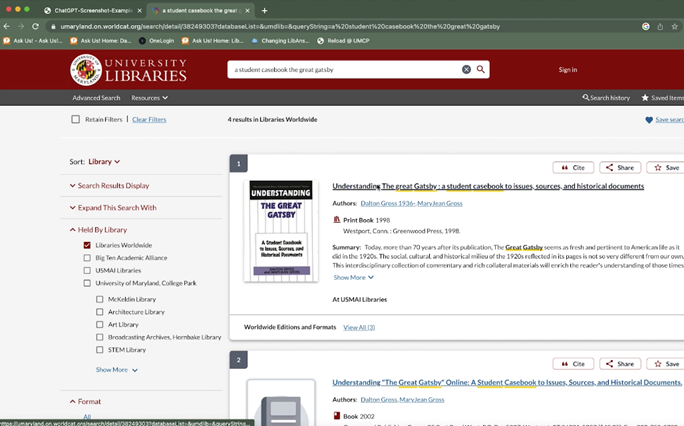Open View All (3) editions link
The width and height of the screenshot is (684, 426).
(359, 327)
